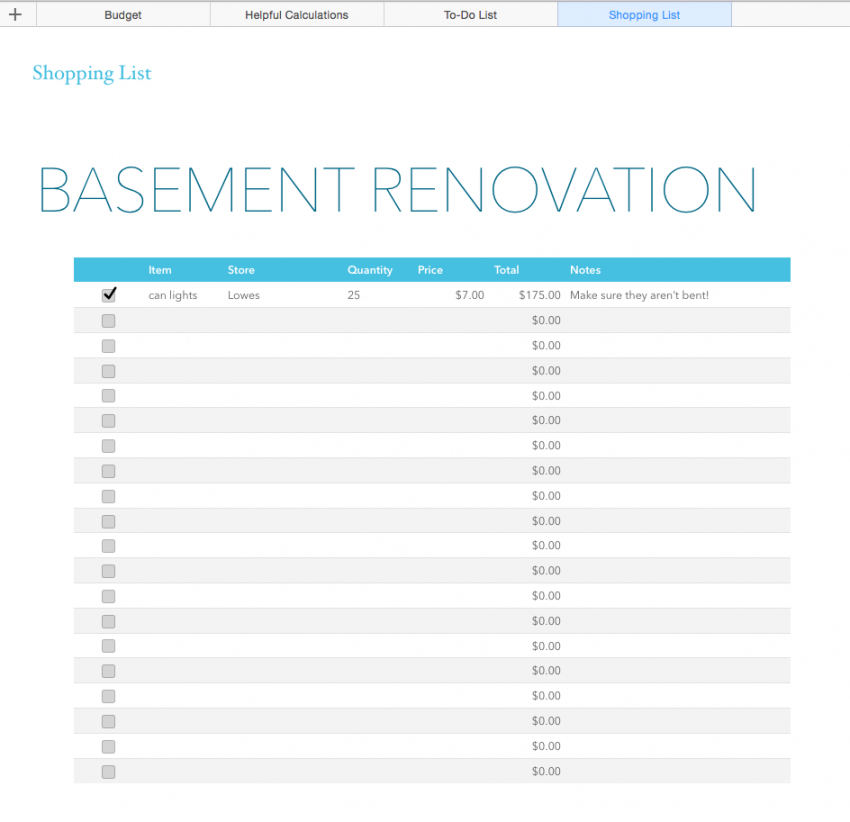The image size is (850, 822).
Task: Select the Item column header
Action: (x=160, y=270)
